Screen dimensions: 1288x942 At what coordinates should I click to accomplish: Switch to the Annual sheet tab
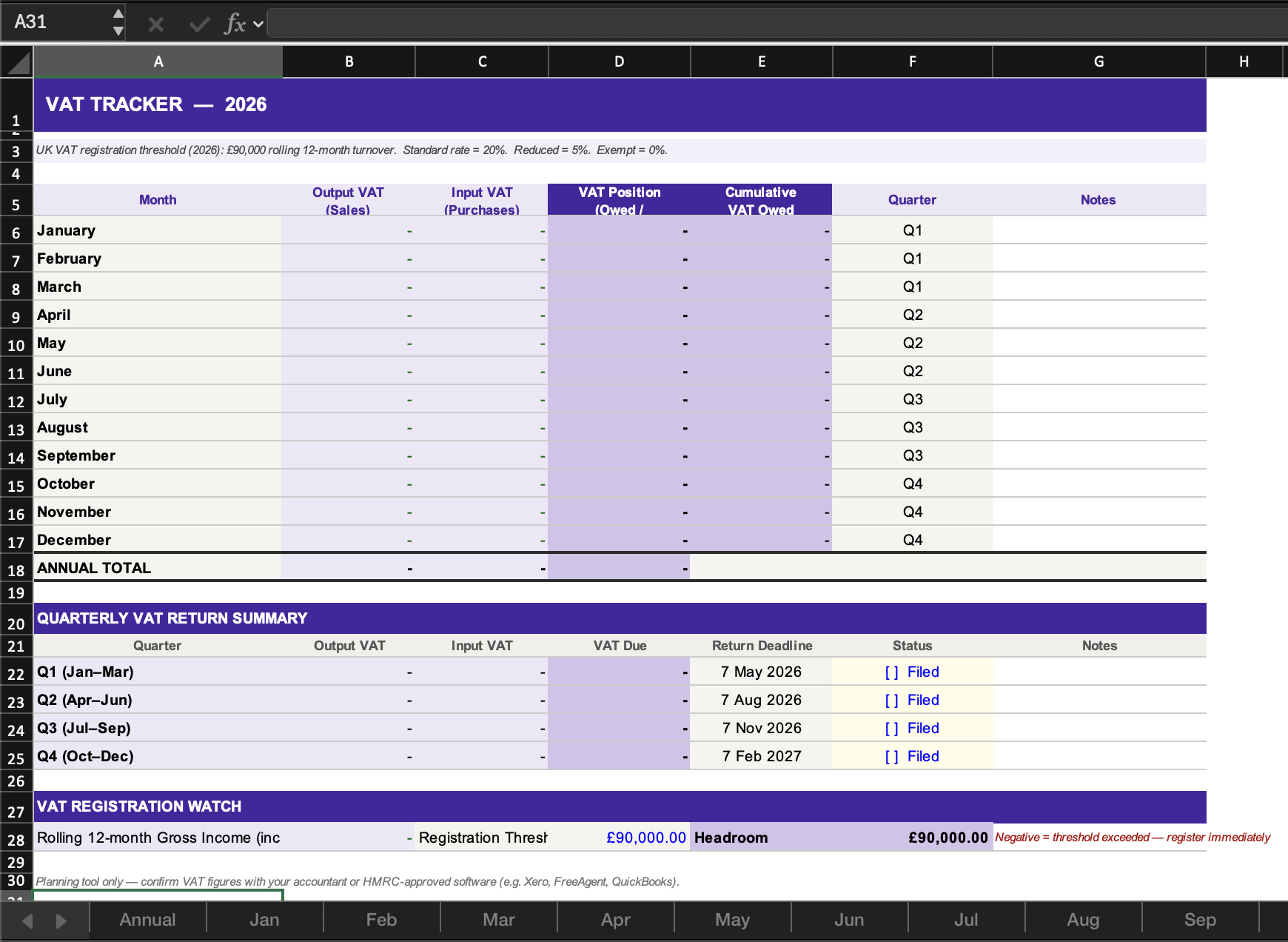point(147,920)
